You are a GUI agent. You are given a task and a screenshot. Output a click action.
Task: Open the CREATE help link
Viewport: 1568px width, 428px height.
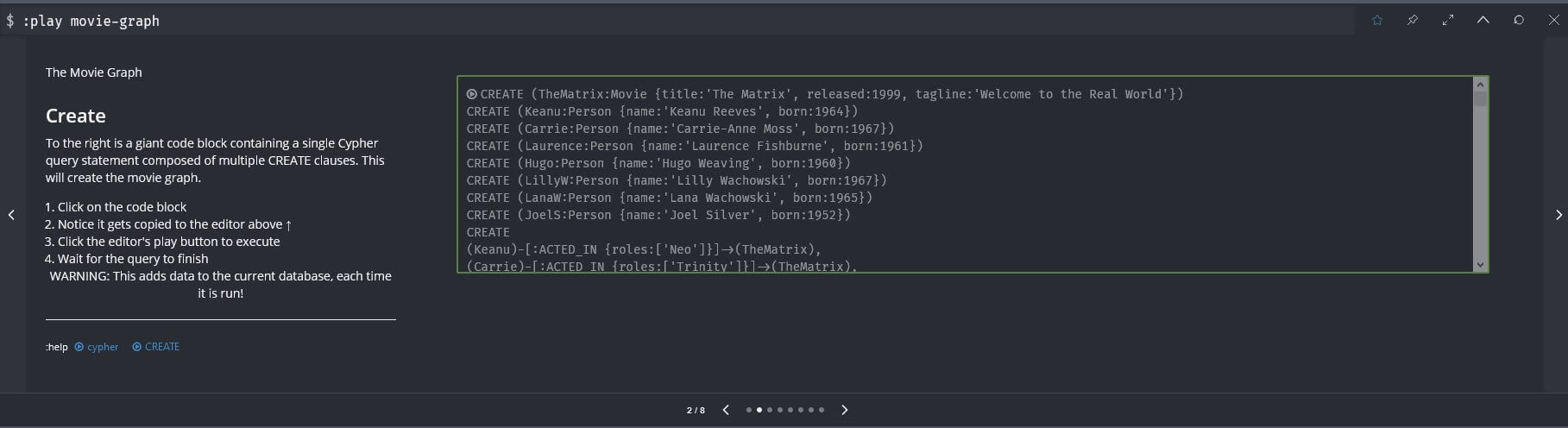pos(156,347)
